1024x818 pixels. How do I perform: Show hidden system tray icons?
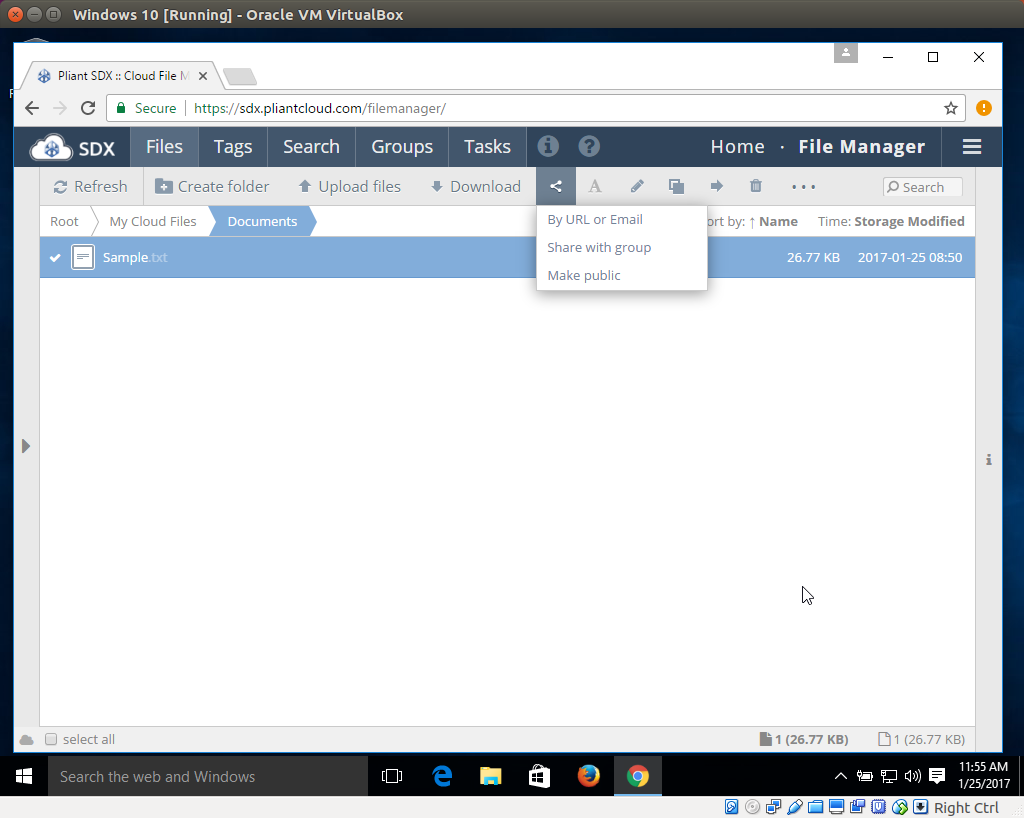(x=840, y=776)
